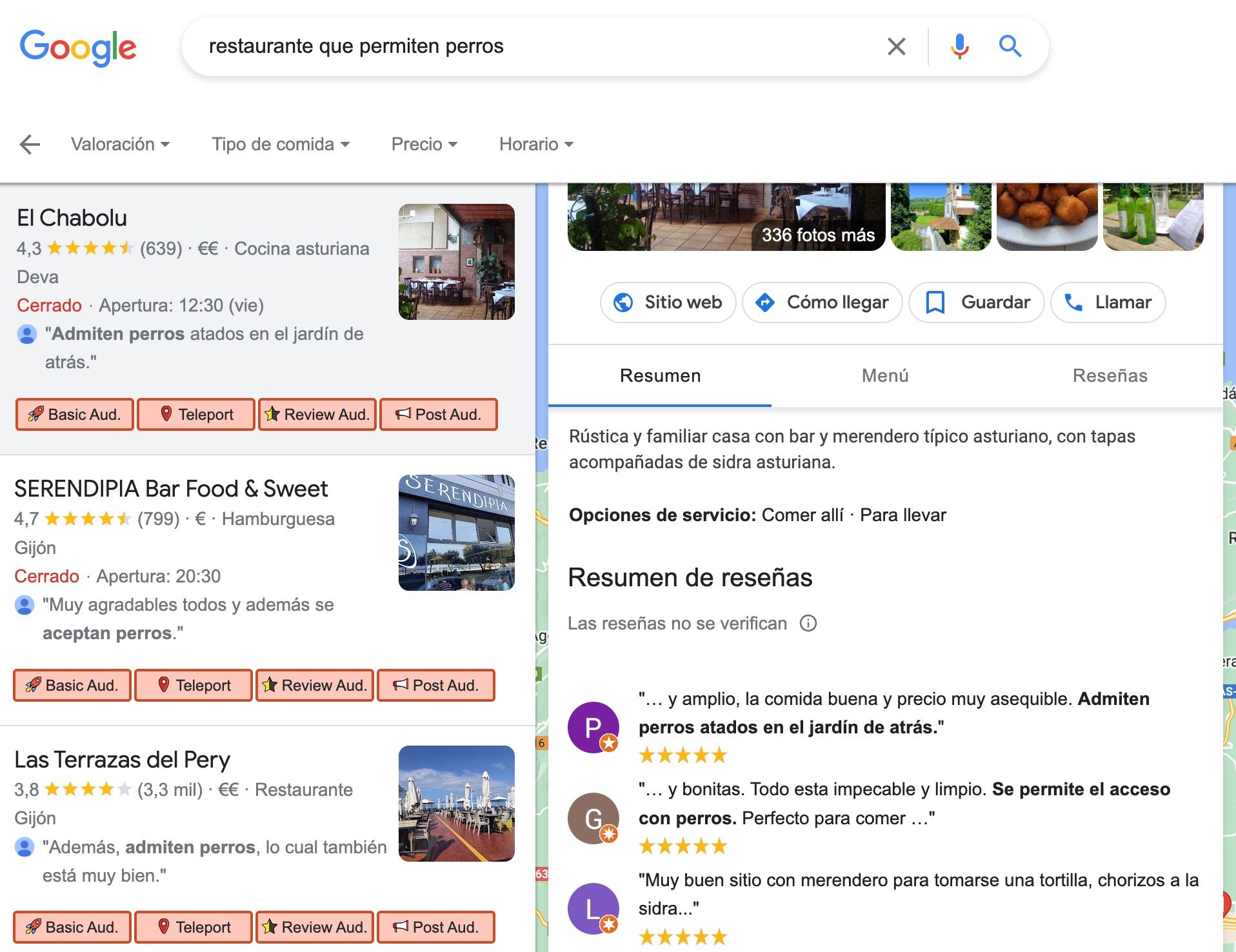
Task: Expand the Valoración filter dropdown
Action: 120,144
